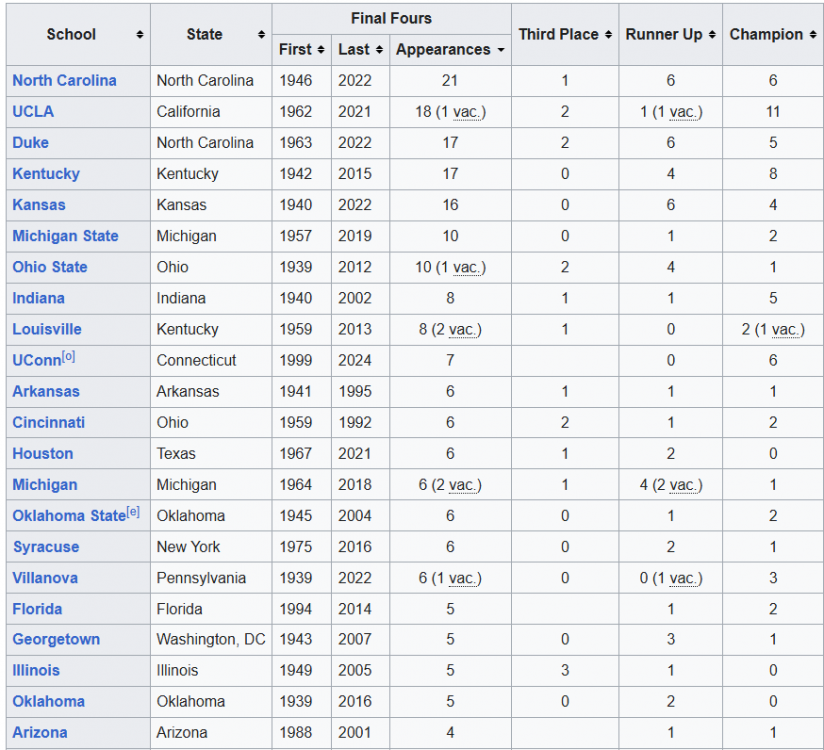Screen dimensions: 824x750
Task: Go to the Georgetown school link
Action: (56, 640)
